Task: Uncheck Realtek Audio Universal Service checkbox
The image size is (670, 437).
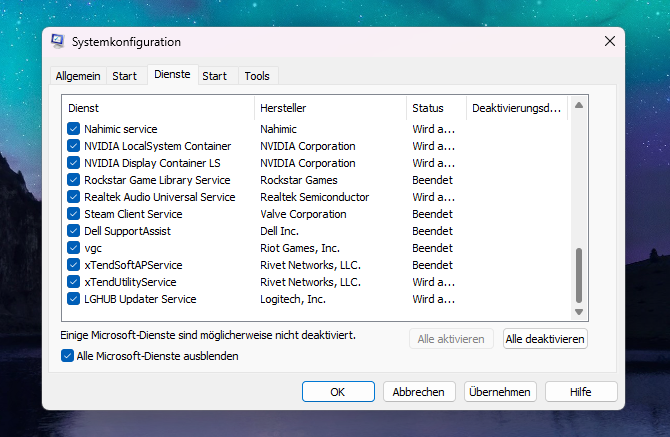Action: click(x=73, y=197)
